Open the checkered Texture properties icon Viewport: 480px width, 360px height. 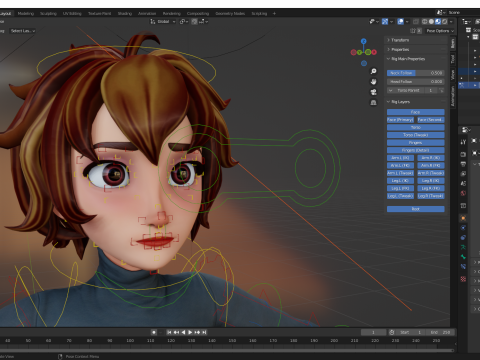463,279
